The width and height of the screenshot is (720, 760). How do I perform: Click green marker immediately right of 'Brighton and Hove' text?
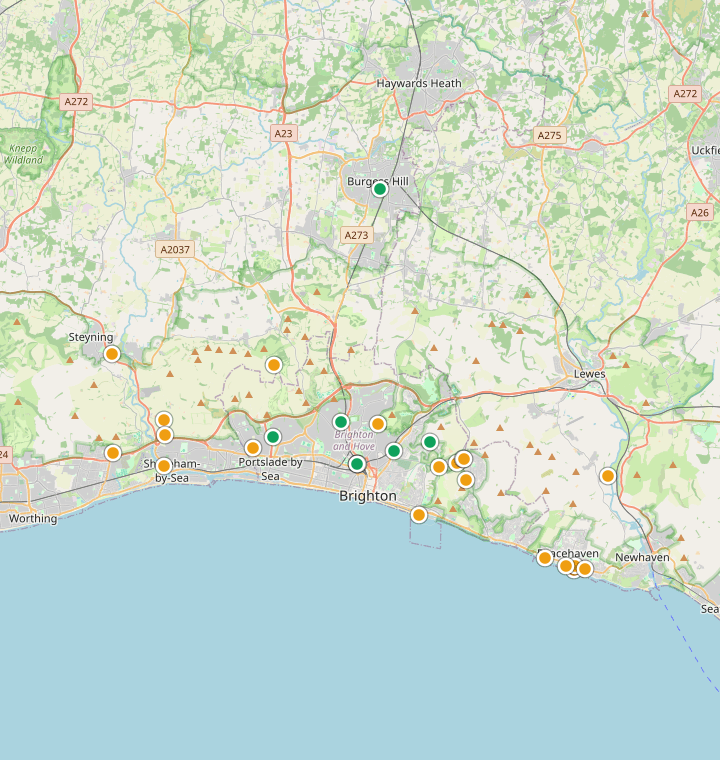[x=394, y=451]
